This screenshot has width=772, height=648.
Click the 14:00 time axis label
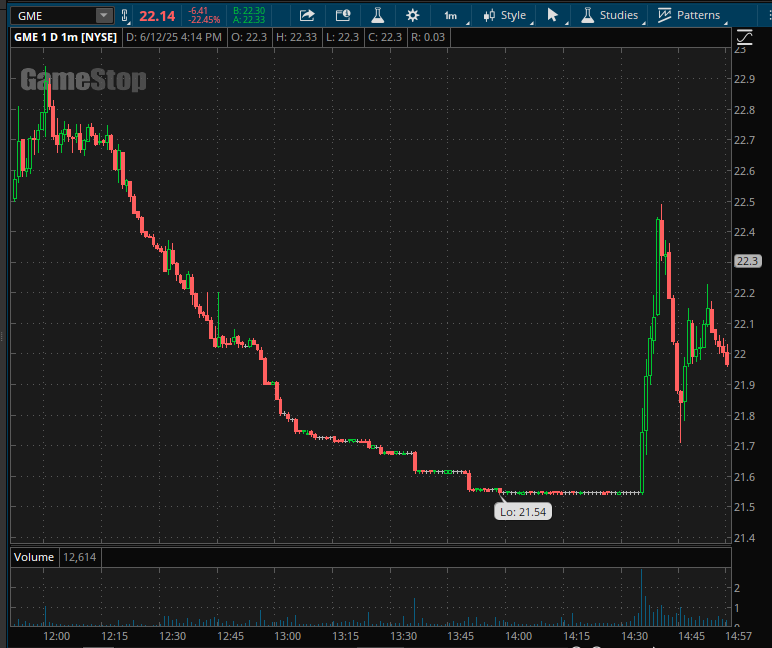pyautogui.click(x=518, y=636)
